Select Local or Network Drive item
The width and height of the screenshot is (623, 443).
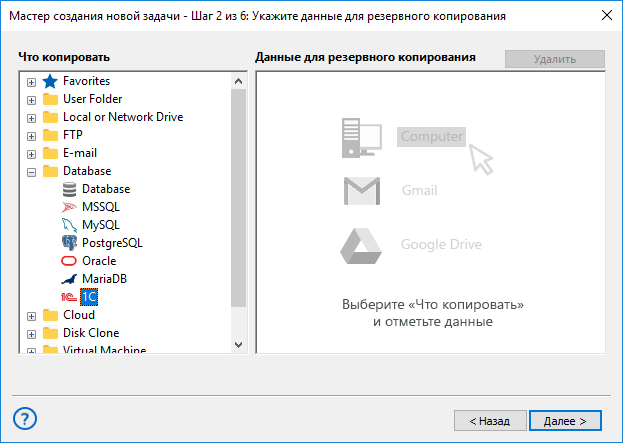pyautogui.click(x=123, y=117)
